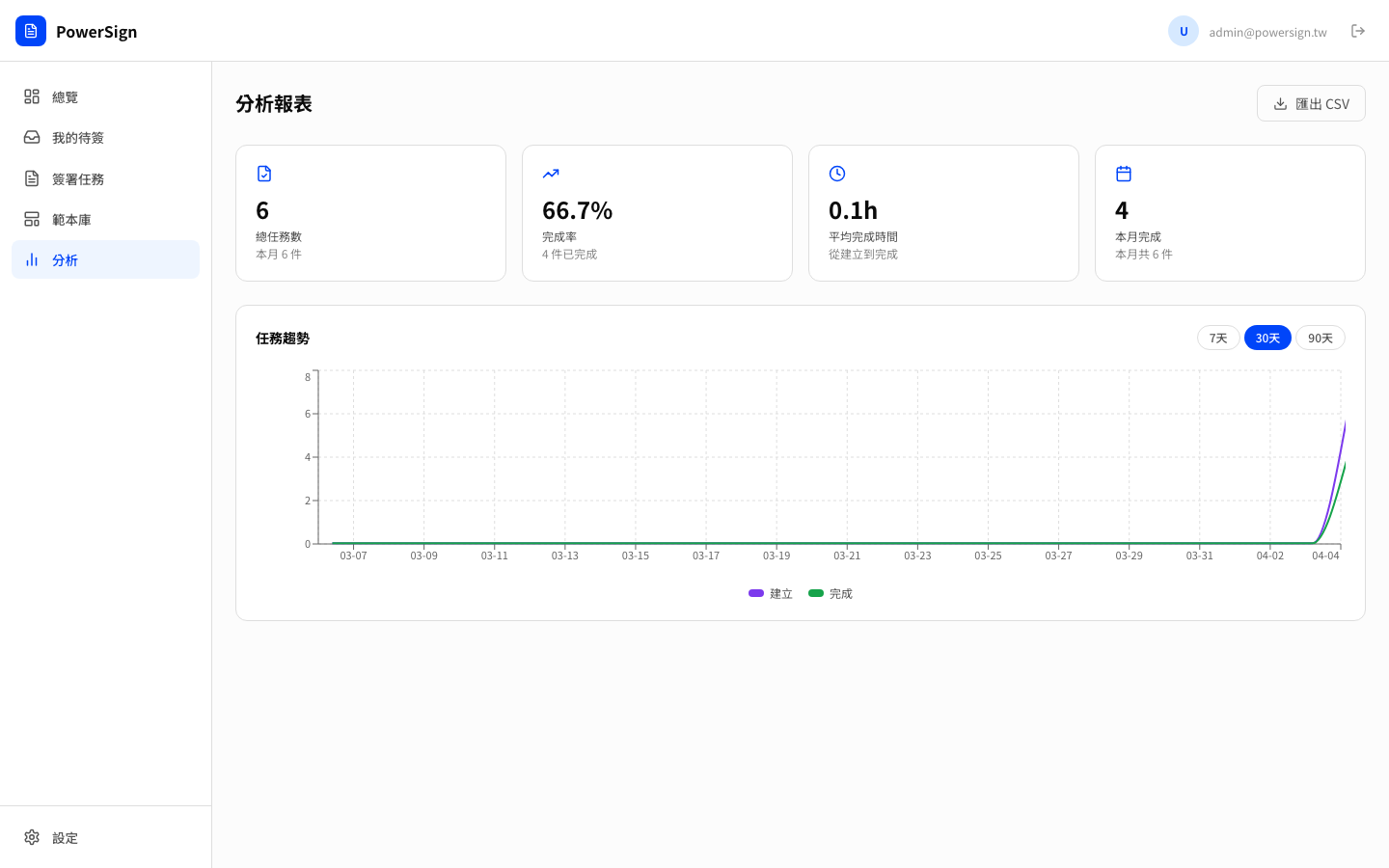Click the U user avatar circle
Image resolution: width=1389 pixels, height=868 pixels.
click(1184, 31)
